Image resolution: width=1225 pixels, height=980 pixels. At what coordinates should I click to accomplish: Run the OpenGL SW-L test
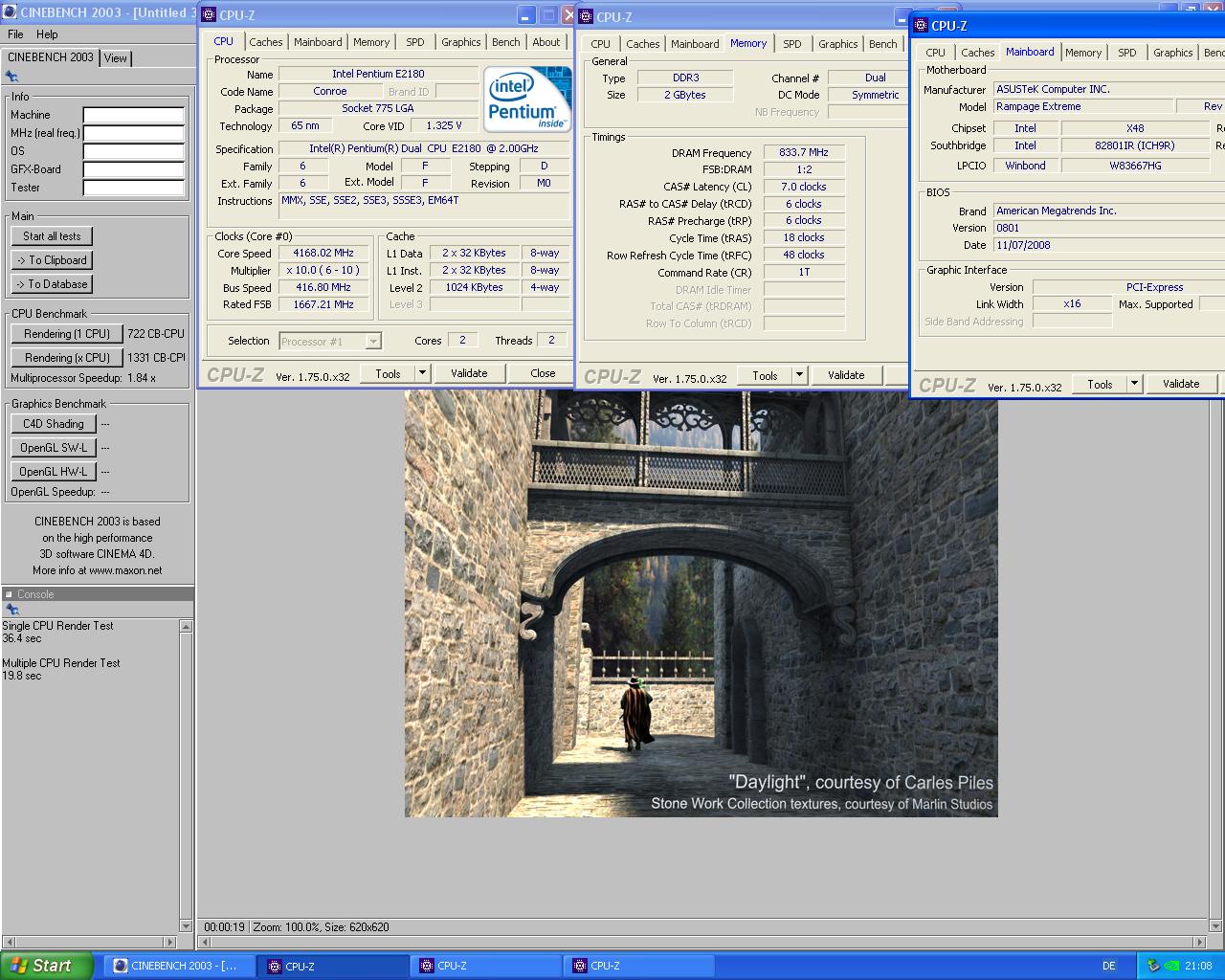coord(54,448)
